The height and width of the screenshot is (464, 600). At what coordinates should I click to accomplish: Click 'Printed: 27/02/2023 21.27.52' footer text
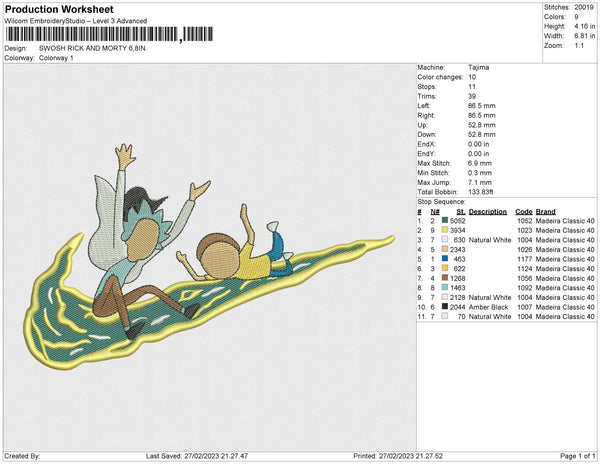(x=398, y=456)
